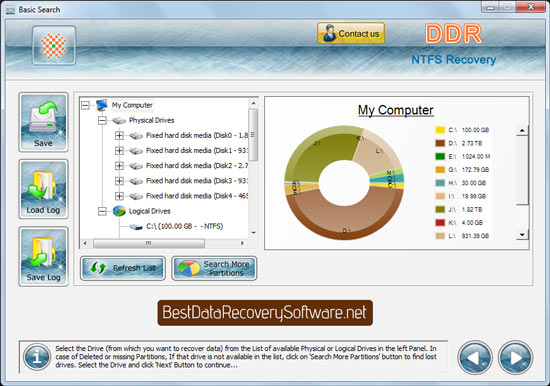This screenshot has height=386, width=550.
Task: Click the Search More Partitions button
Action: (214, 268)
